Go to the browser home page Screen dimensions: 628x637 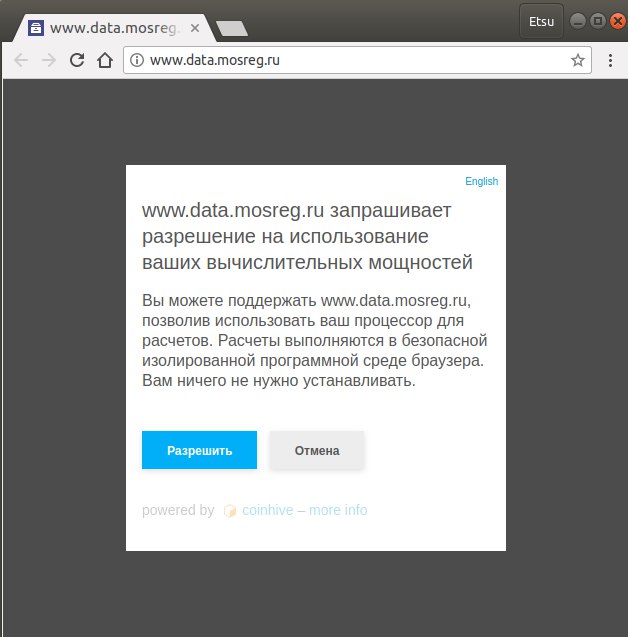click(x=105, y=60)
